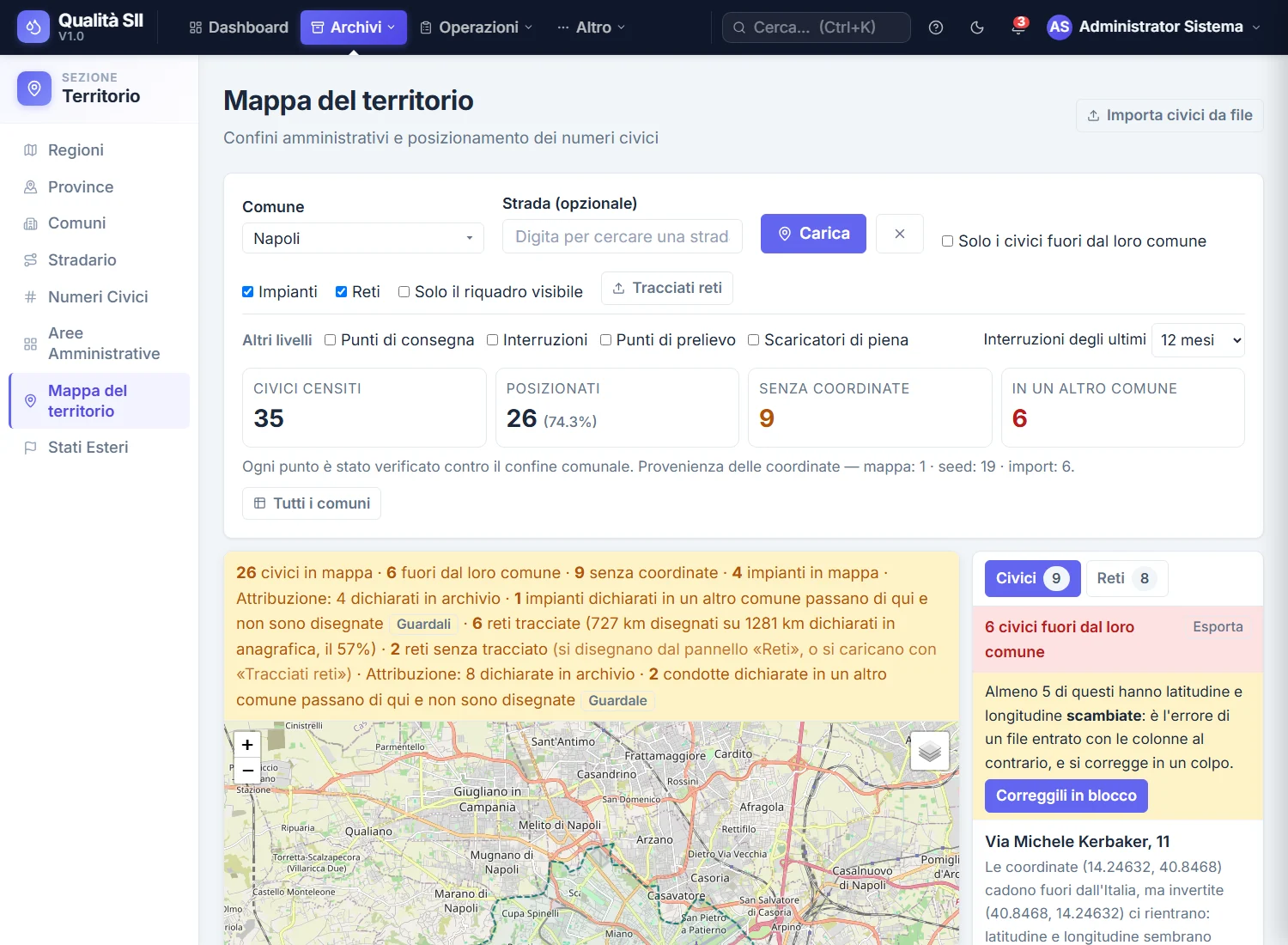
Task: Enable Punti di consegna layer
Action: coord(331,340)
